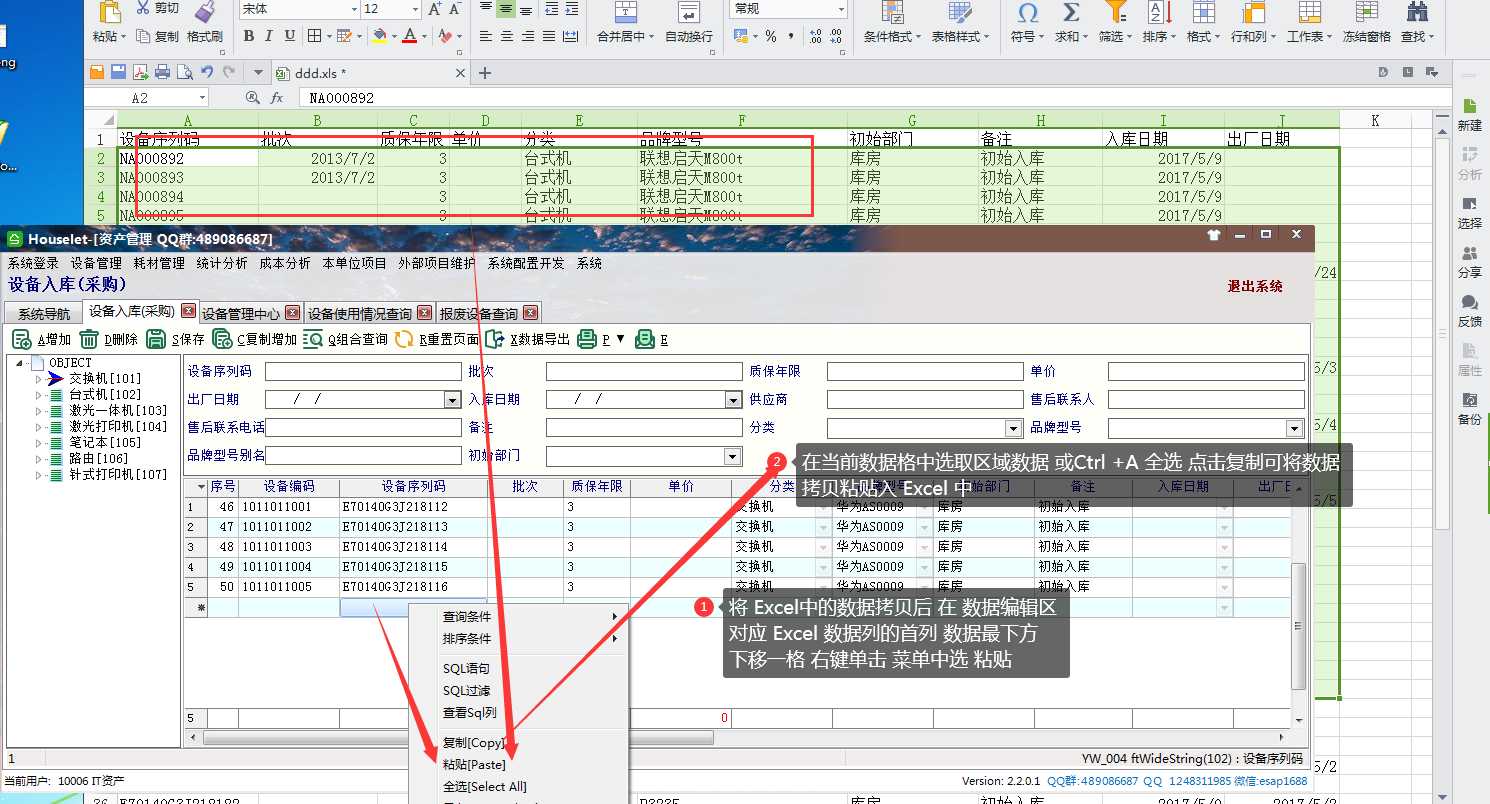1490x804 pixels.
Task: Open the font color red A swatch
Action: [x=409, y=36]
